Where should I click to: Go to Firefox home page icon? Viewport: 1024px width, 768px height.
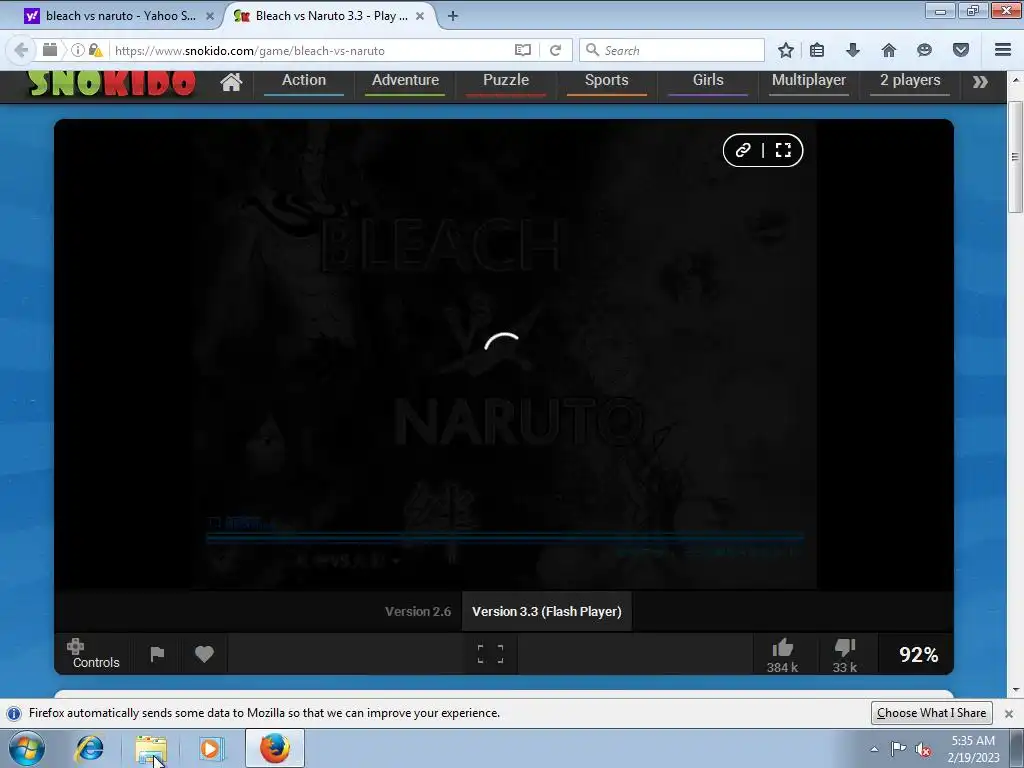889,50
